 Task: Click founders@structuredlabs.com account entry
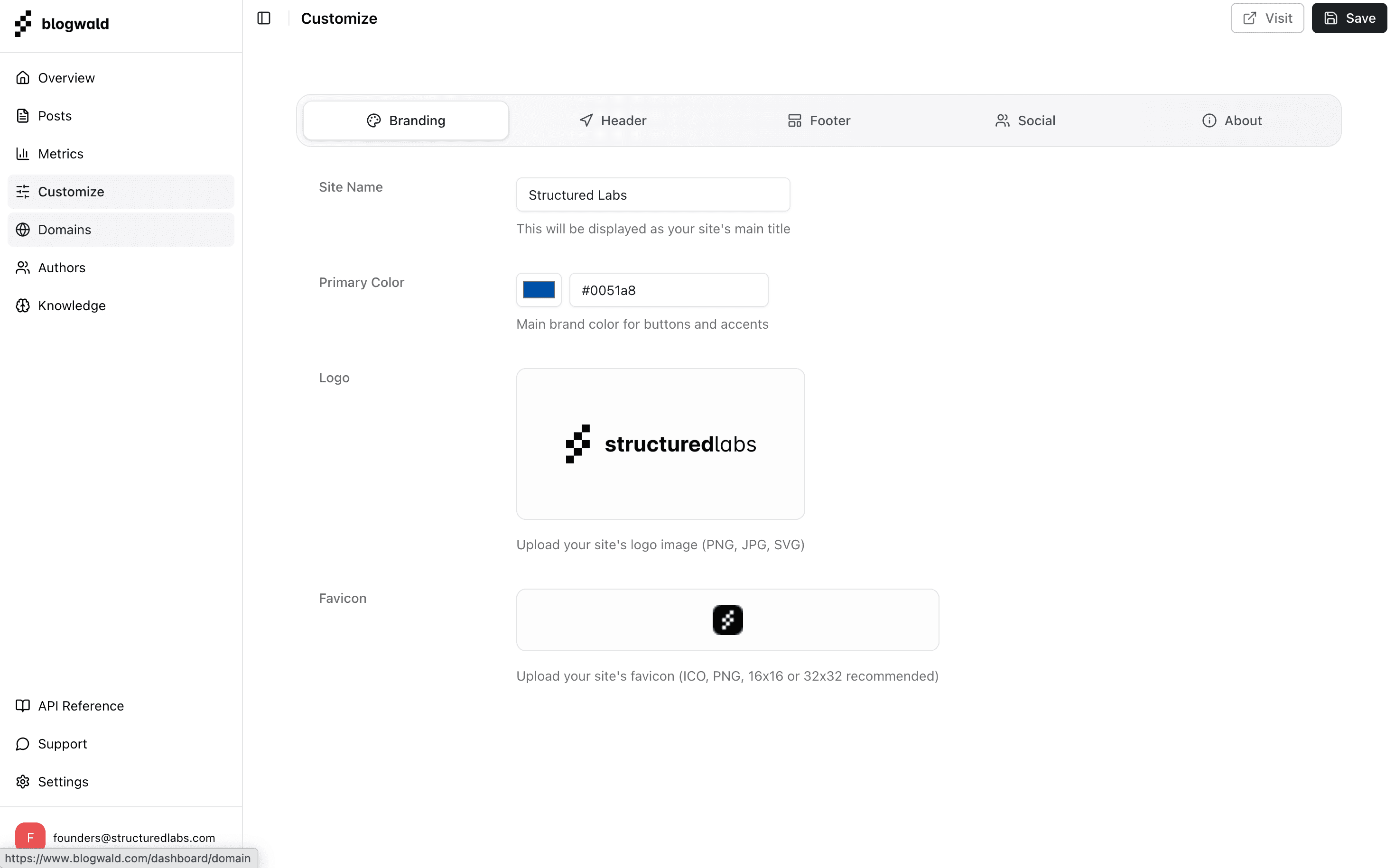click(x=121, y=837)
